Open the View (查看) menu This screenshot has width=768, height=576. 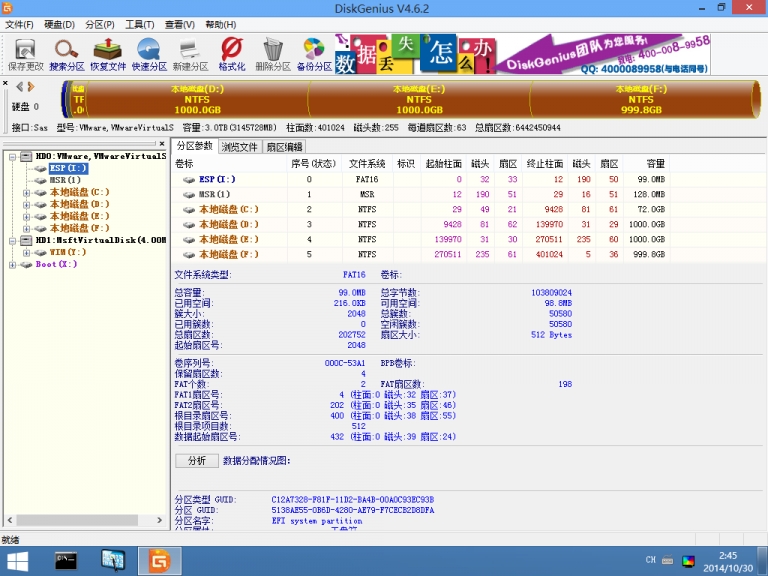click(x=180, y=24)
